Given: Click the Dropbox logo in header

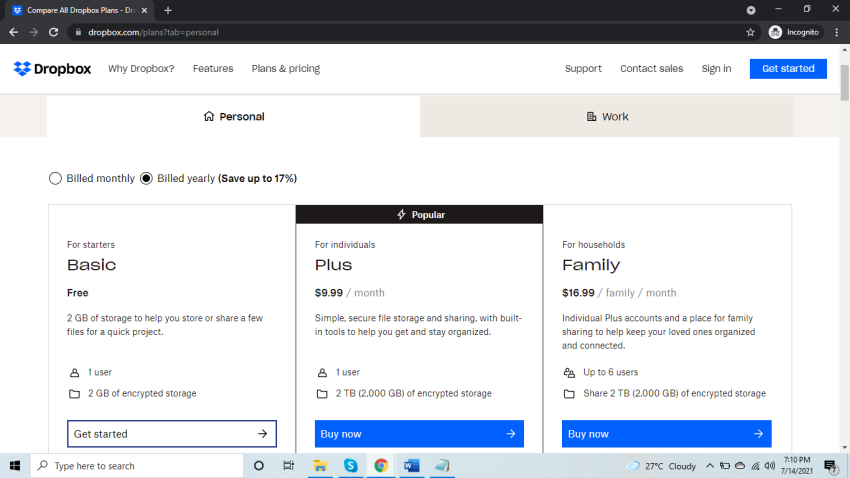Looking at the screenshot, I should (52, 69).
